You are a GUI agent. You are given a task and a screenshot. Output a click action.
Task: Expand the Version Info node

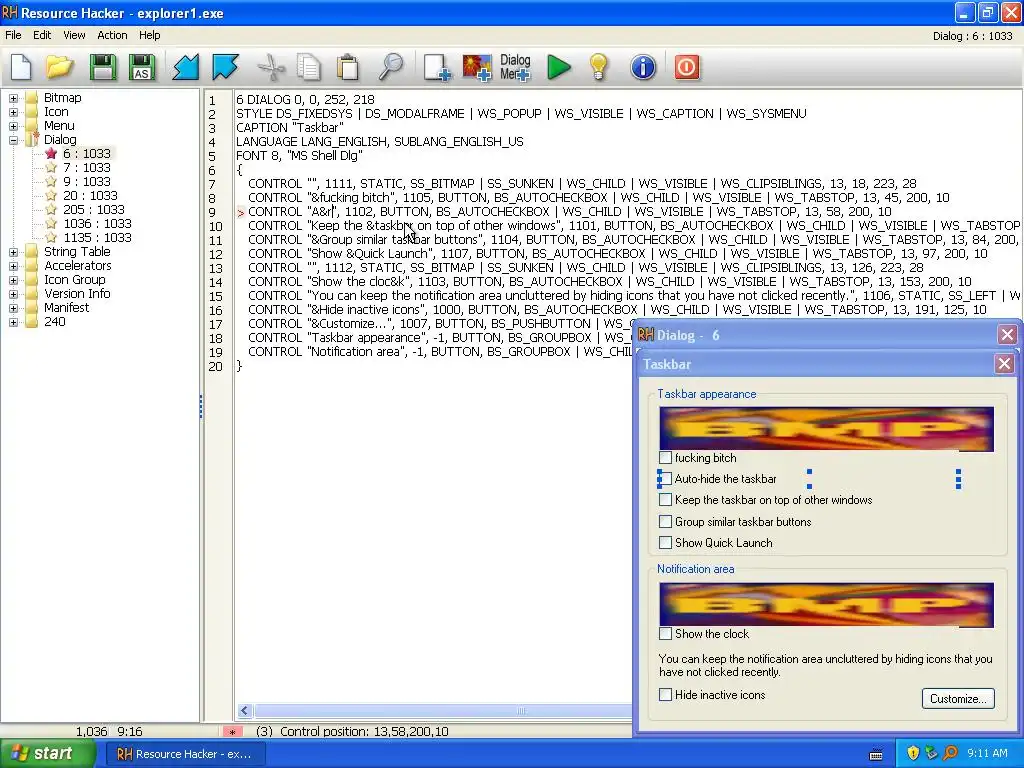13,294
